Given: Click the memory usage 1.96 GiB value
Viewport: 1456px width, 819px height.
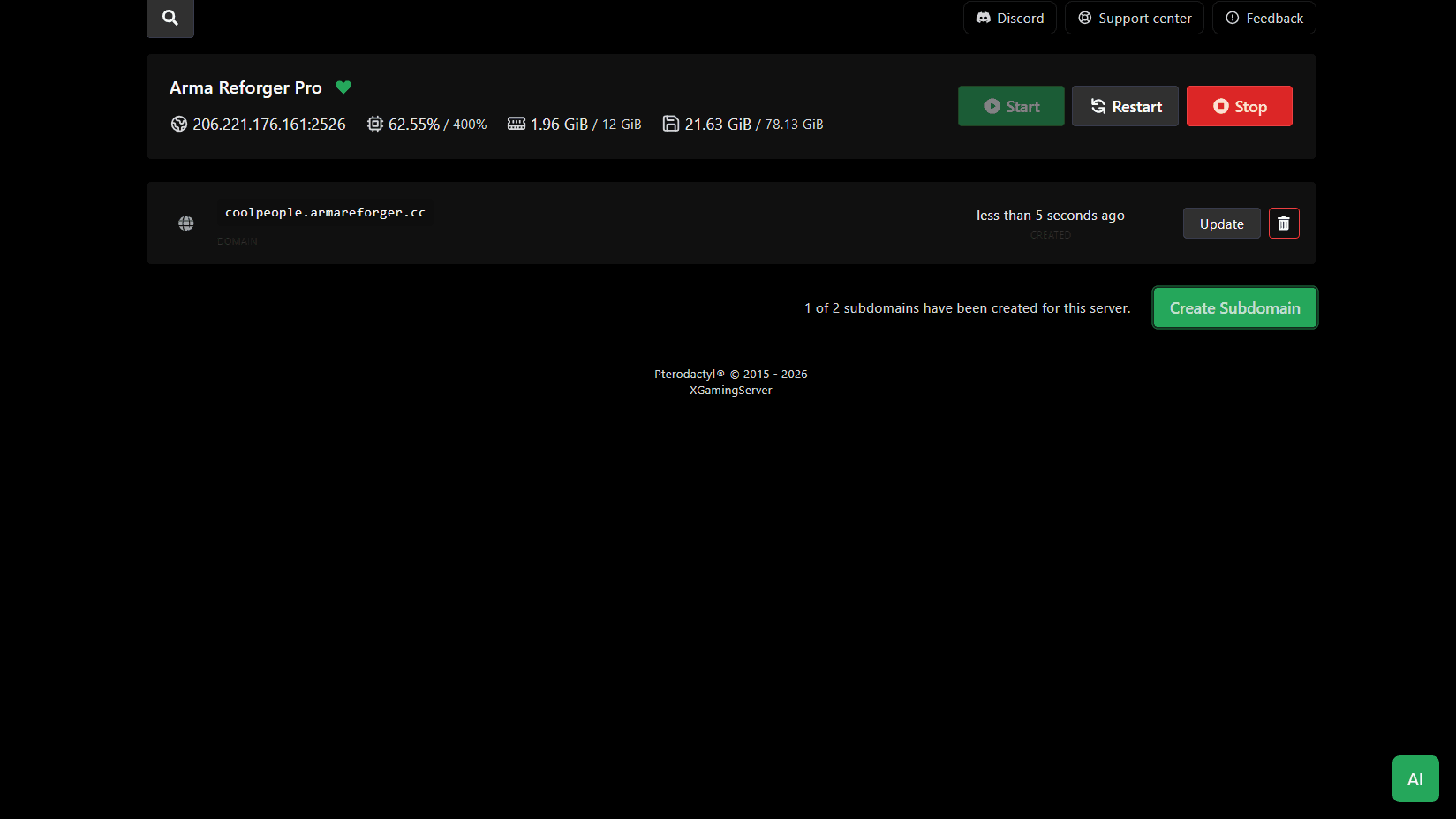Looking at the screenshot, I should pos(559,125).
